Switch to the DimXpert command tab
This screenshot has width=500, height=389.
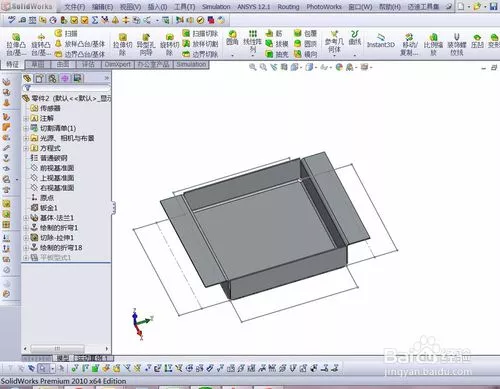(x=117, y=64)
